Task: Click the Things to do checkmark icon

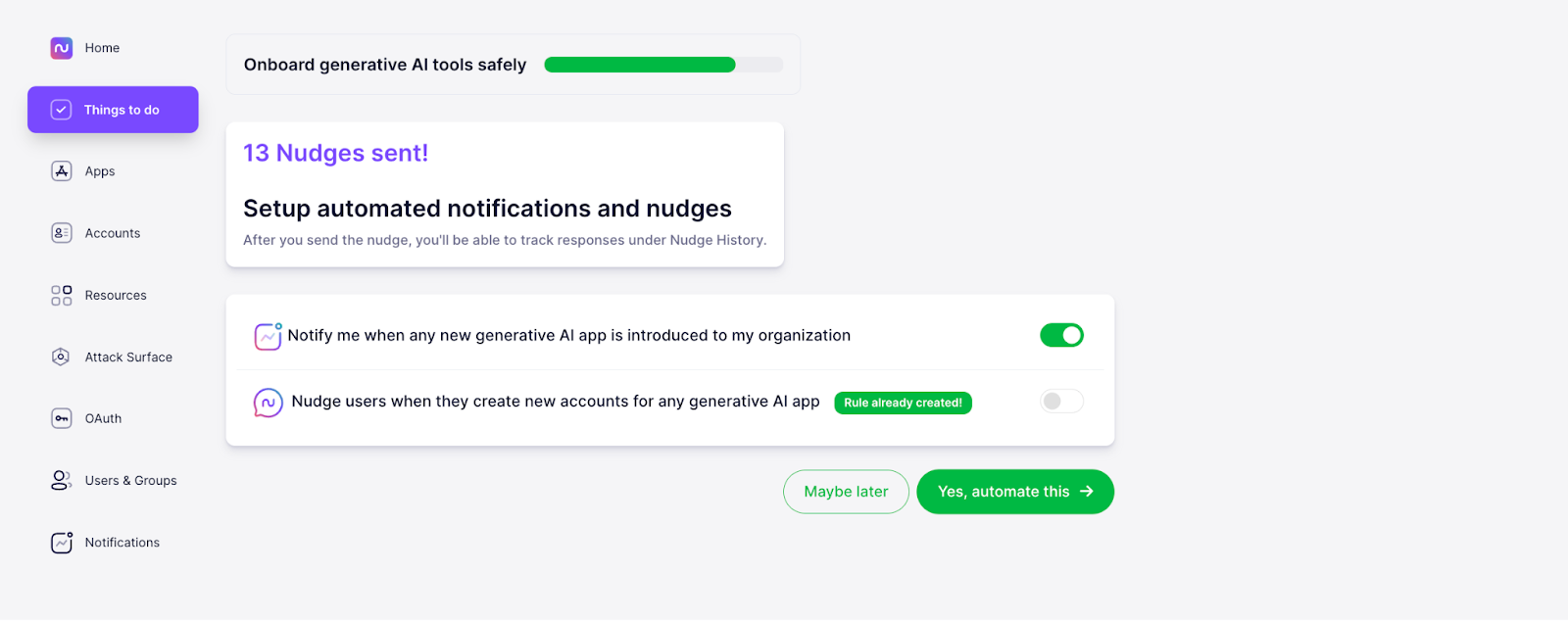Action: click(x=61, y=110)
